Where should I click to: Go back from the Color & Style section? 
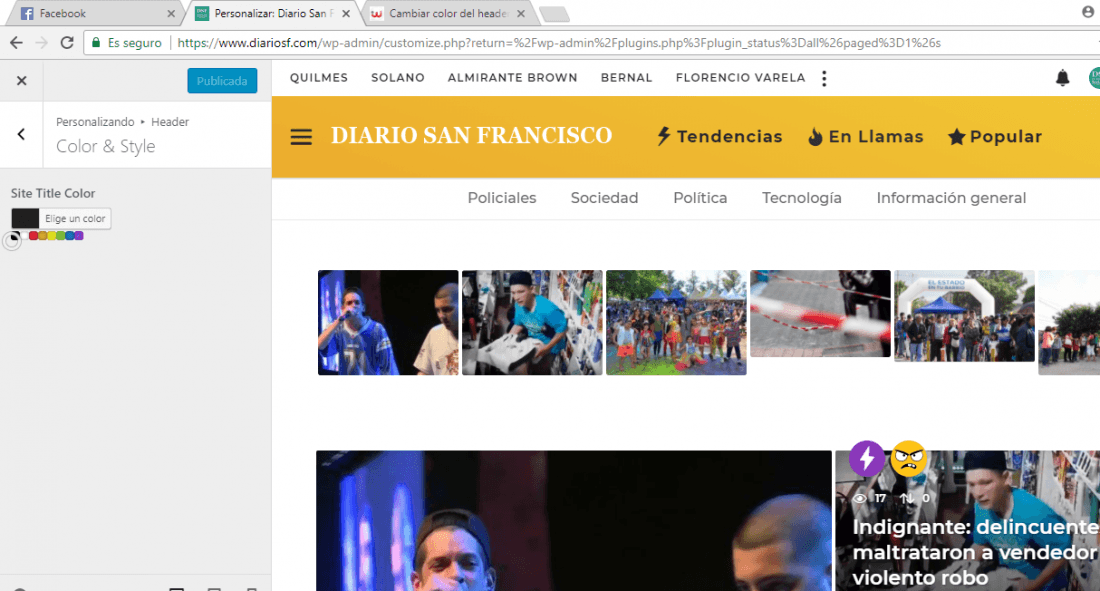coord(21,134)
